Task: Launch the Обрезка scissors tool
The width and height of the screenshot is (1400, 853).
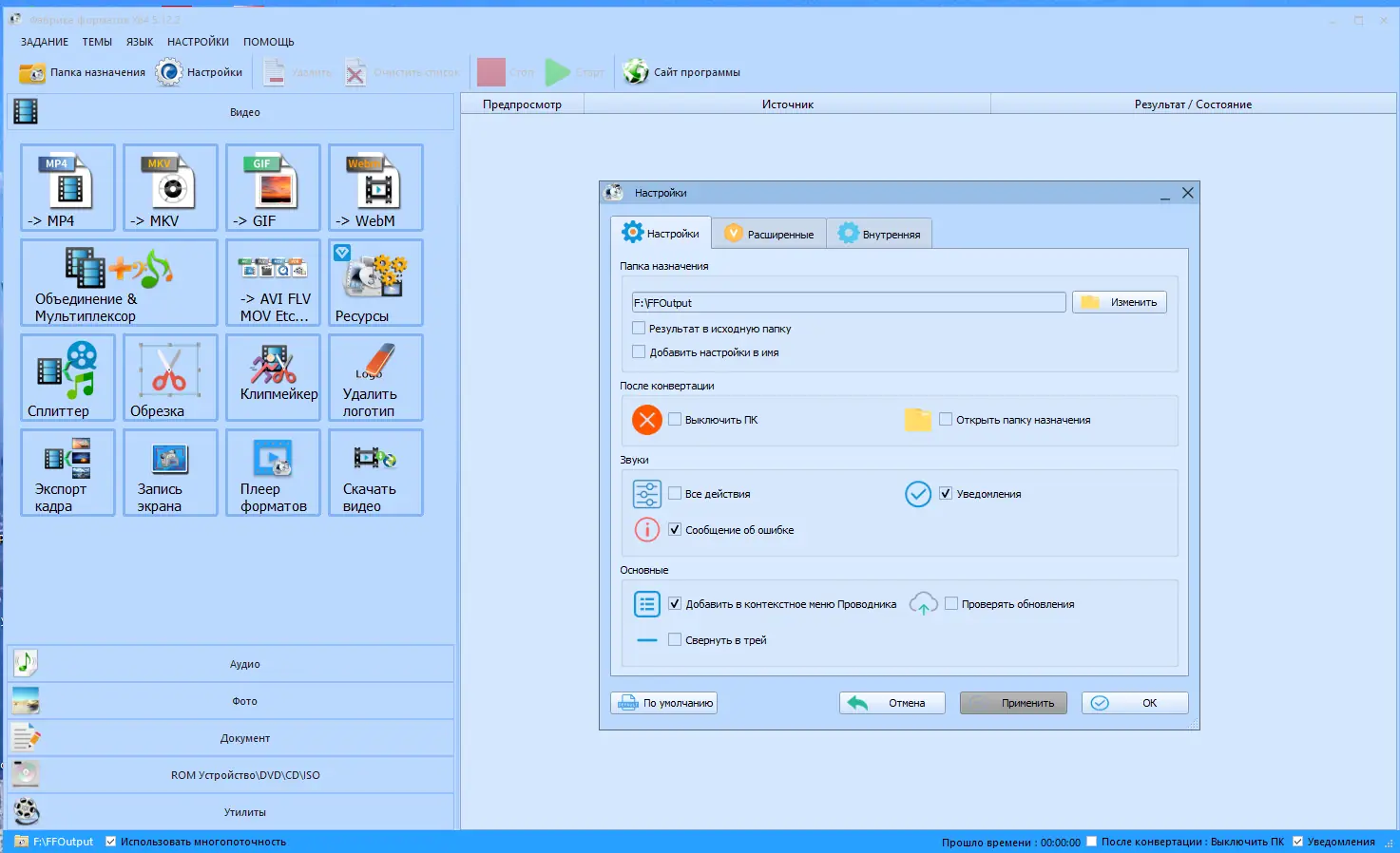Action: tap(170, 377)
